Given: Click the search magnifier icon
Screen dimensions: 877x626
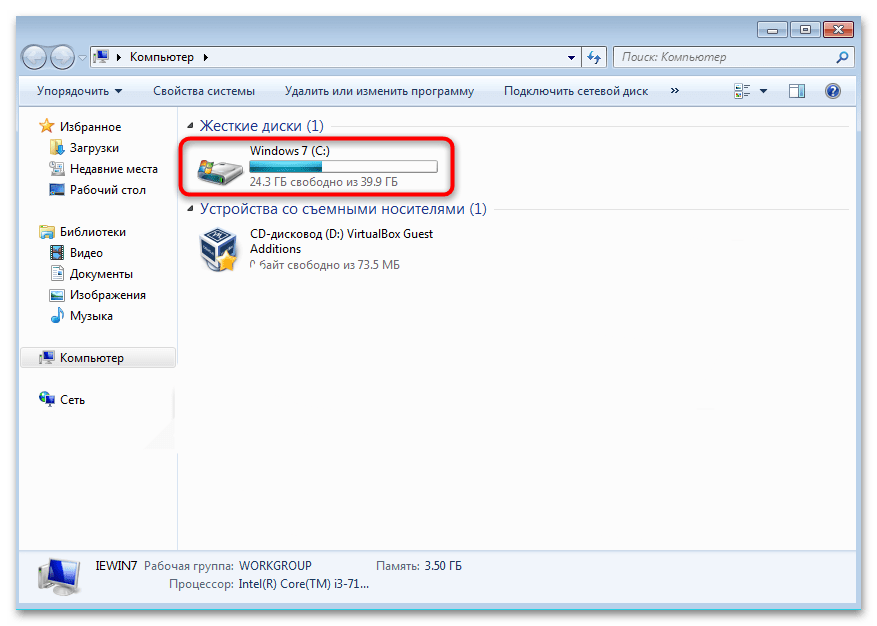Looking at the screenshot, I should click(842, 57).
